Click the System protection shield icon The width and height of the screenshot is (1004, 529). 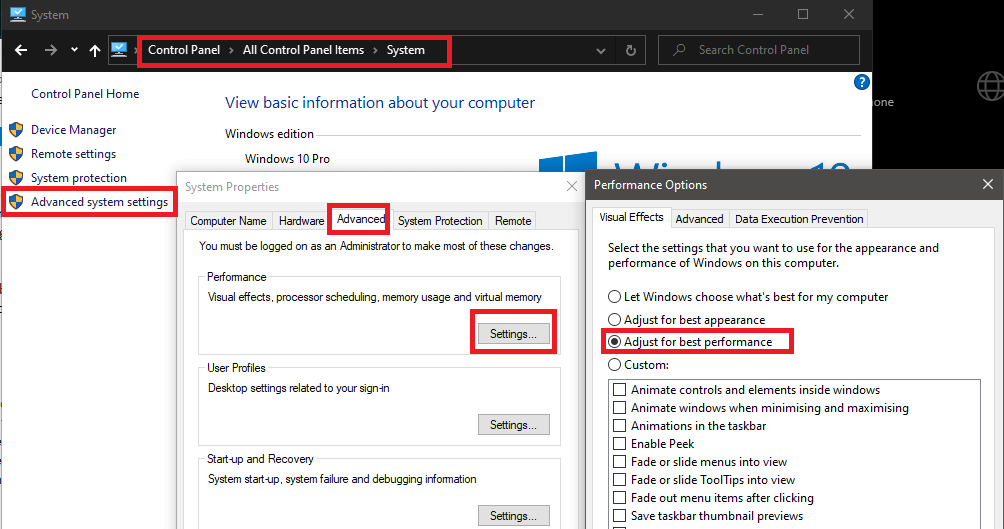tap(16, 177)
